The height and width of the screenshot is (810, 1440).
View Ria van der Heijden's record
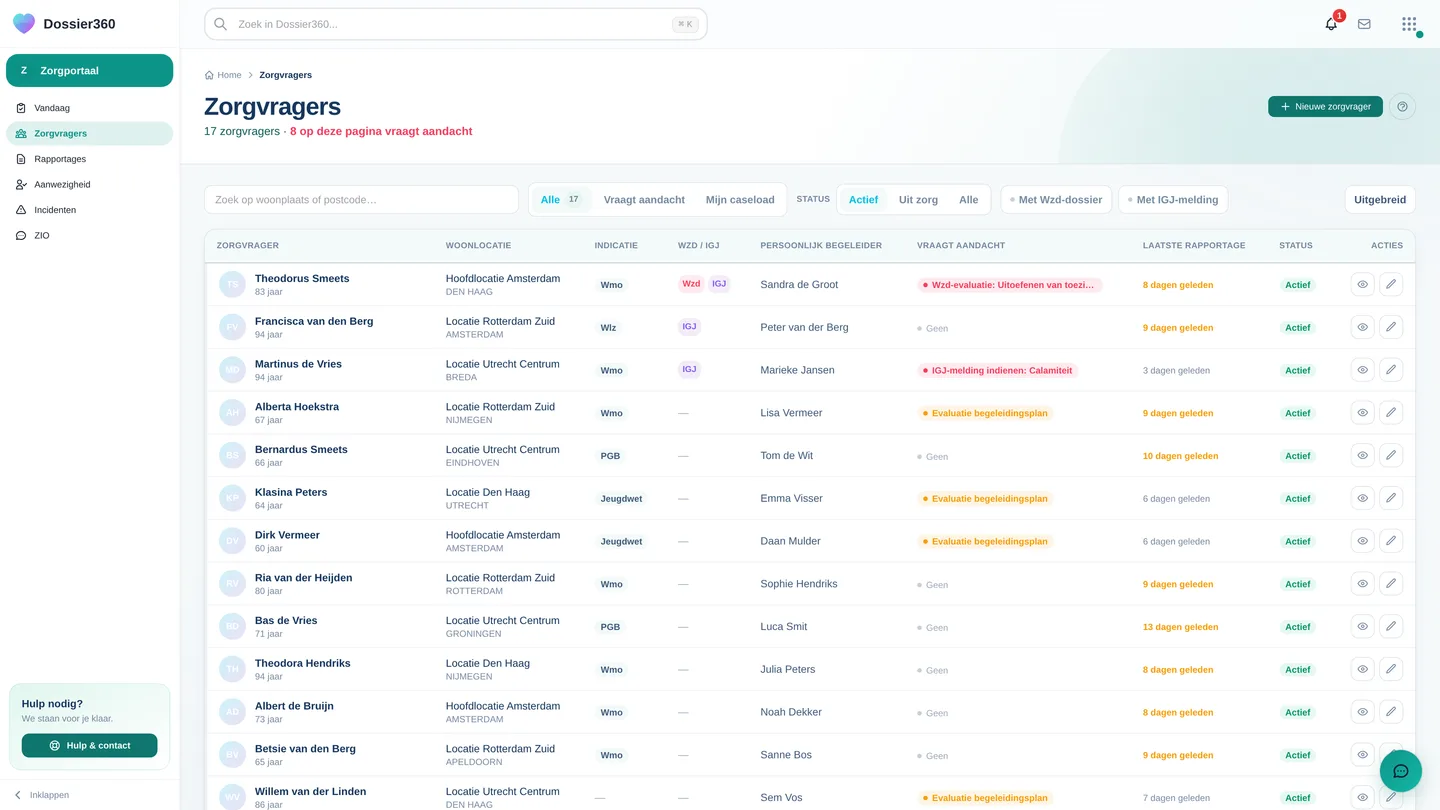(1362, 584)
